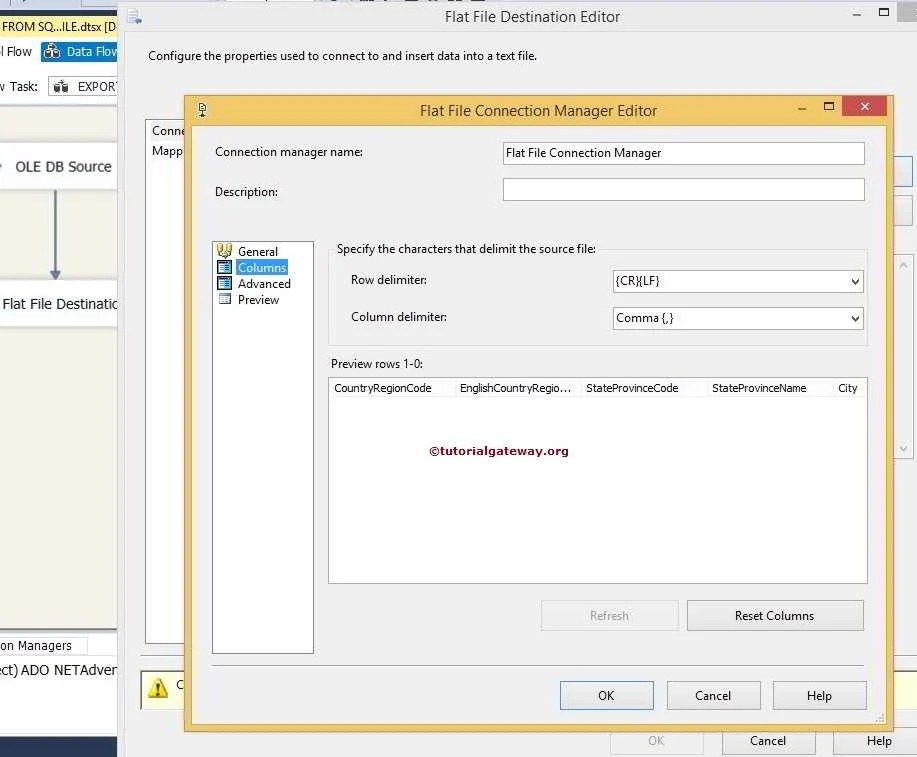Click the Flat File Connection Manager Editor title icon
The width and height of the screenshot is (917, 757).
pos(202,110)
